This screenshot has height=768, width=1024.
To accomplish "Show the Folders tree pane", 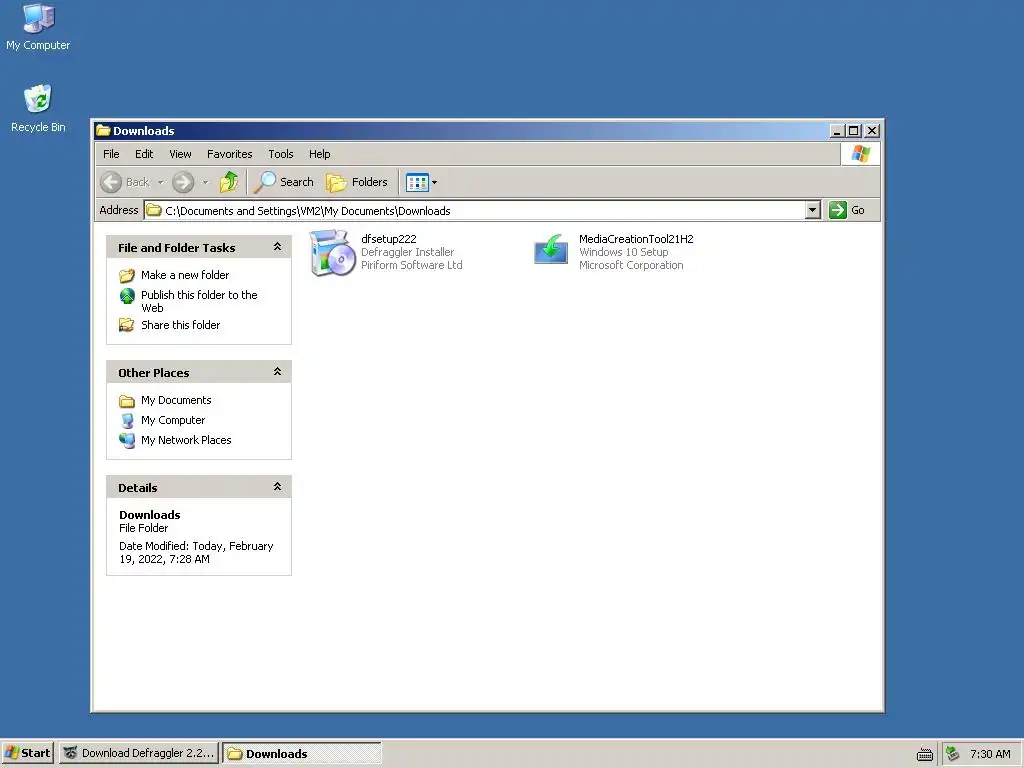I will [x=357, y=182].
